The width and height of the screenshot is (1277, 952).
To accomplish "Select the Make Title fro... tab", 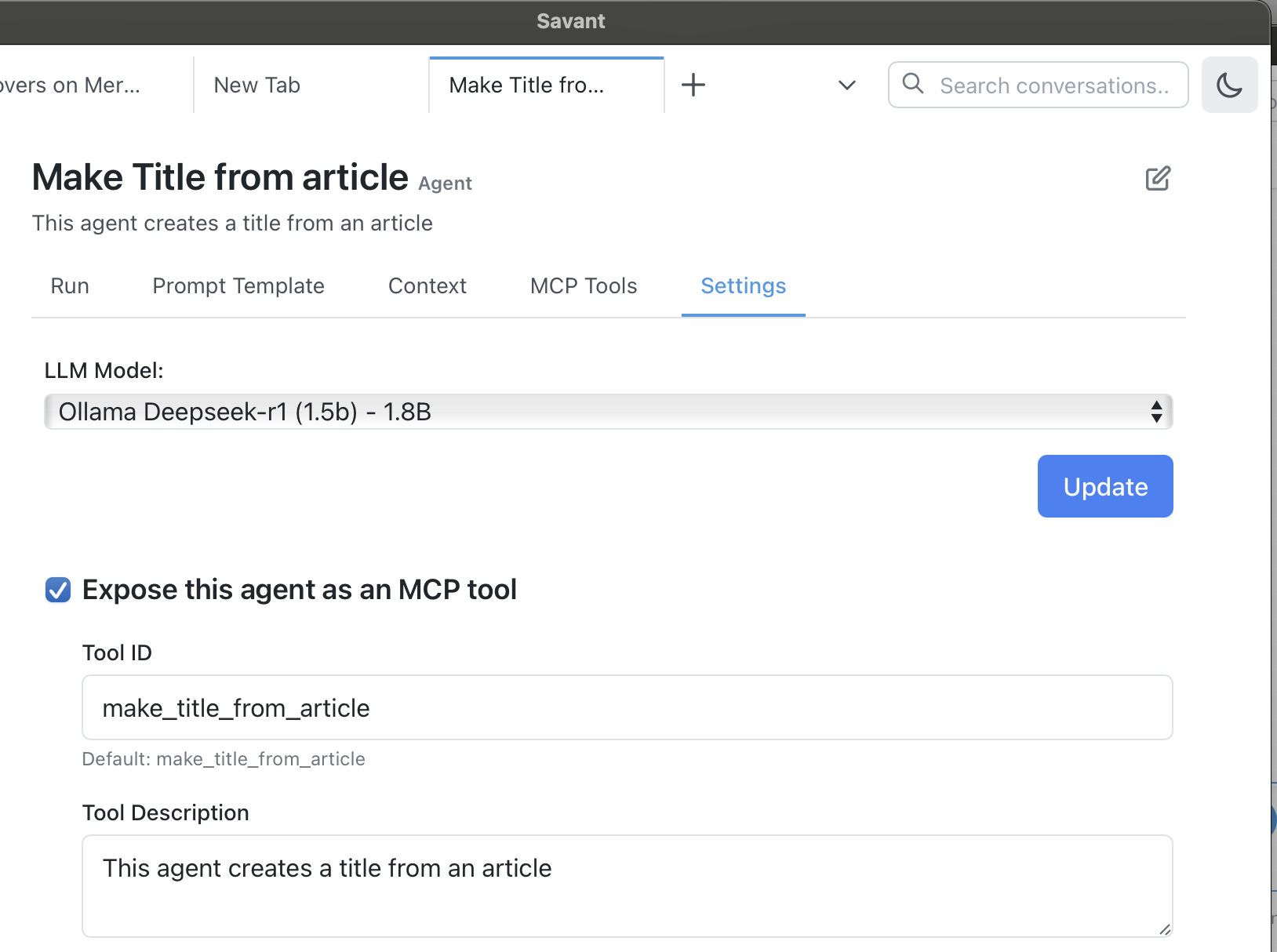I will click(x=527, y=85).
